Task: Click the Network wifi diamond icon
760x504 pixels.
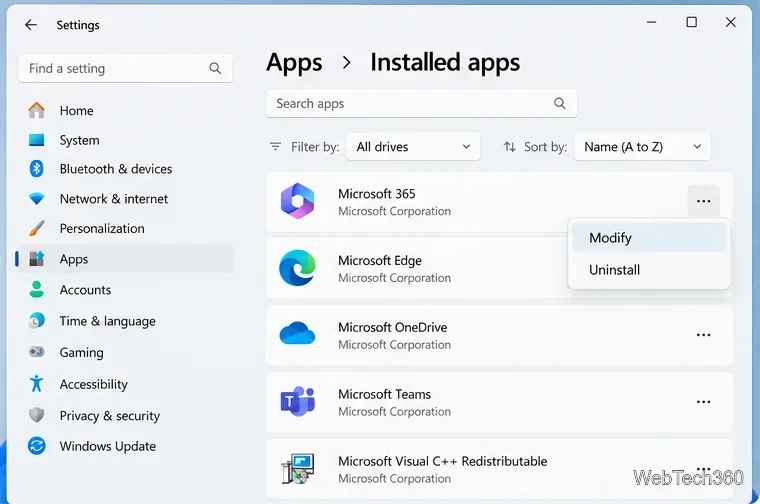Action: (36, 199)
